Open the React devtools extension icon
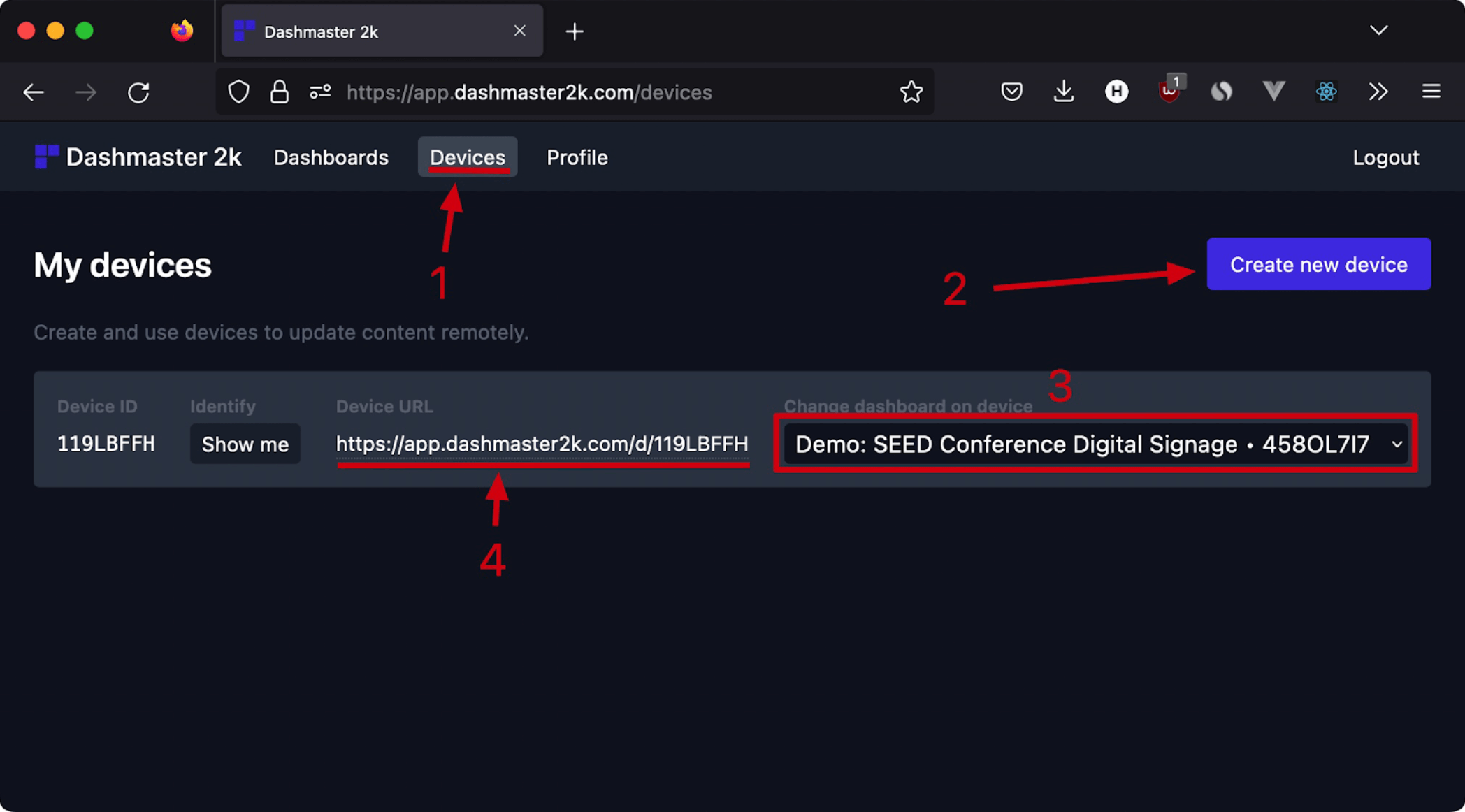 [1326, 92]
